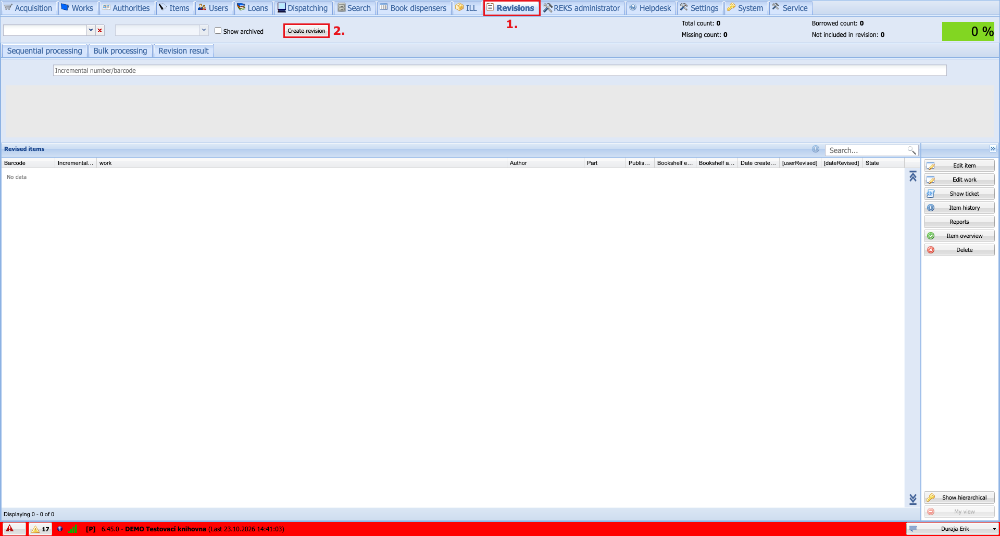Sort by Incremental column header
Image resolution: width=1000 pixels, height=536 pixels.
point(75,163)
